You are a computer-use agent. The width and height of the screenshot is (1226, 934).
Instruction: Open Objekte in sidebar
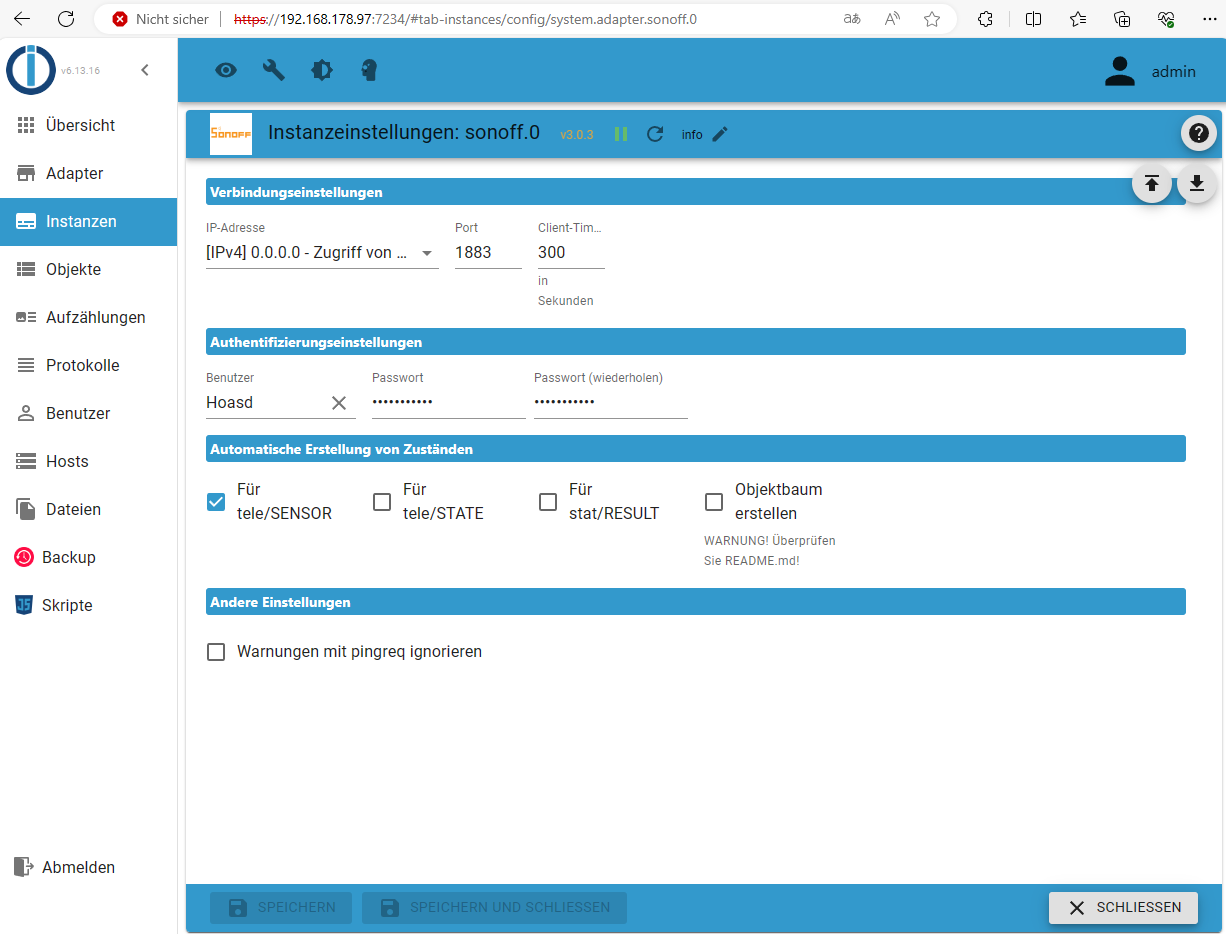coord(89,269)
